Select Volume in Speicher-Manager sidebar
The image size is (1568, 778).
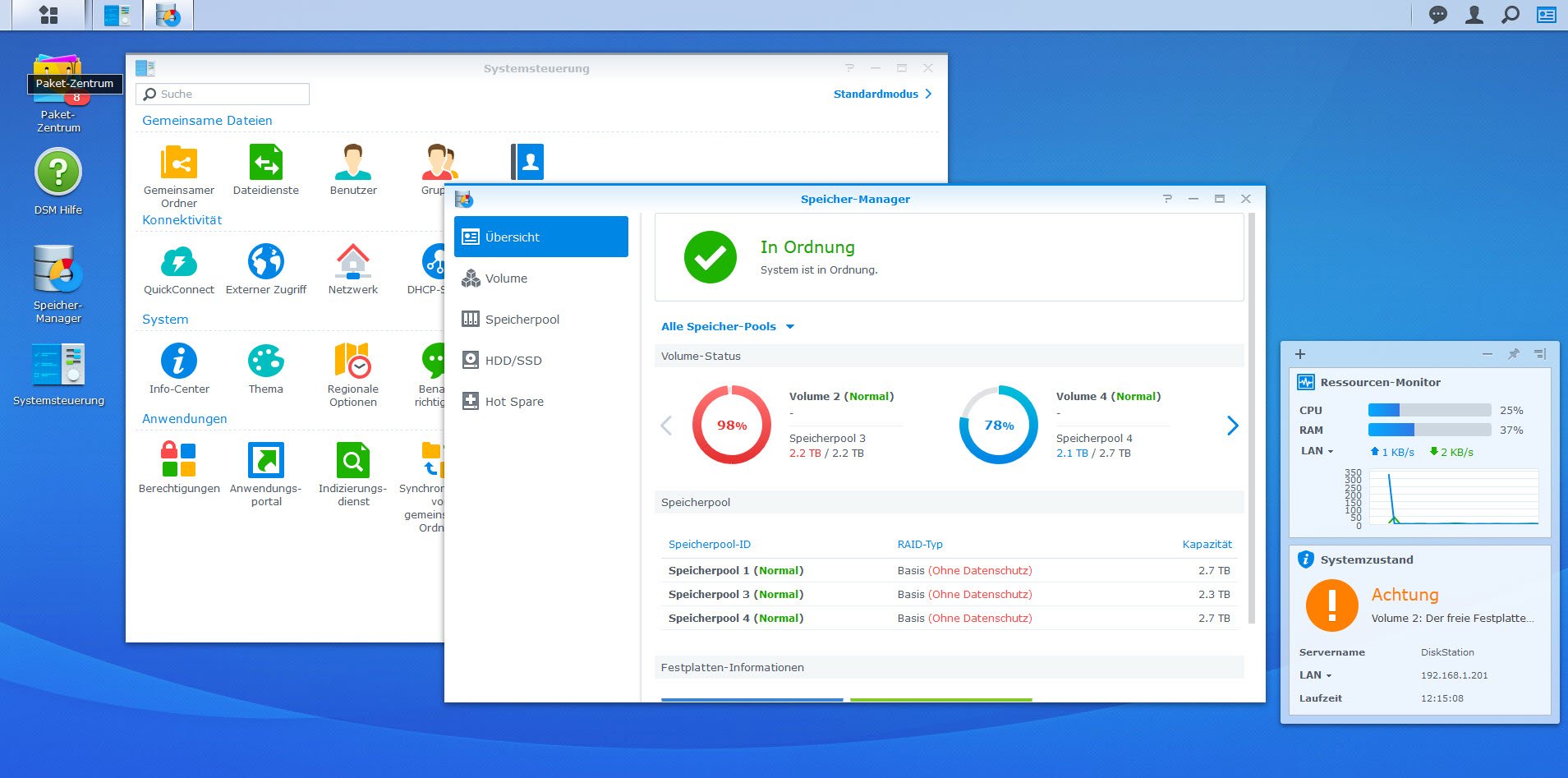click(541, 279)
